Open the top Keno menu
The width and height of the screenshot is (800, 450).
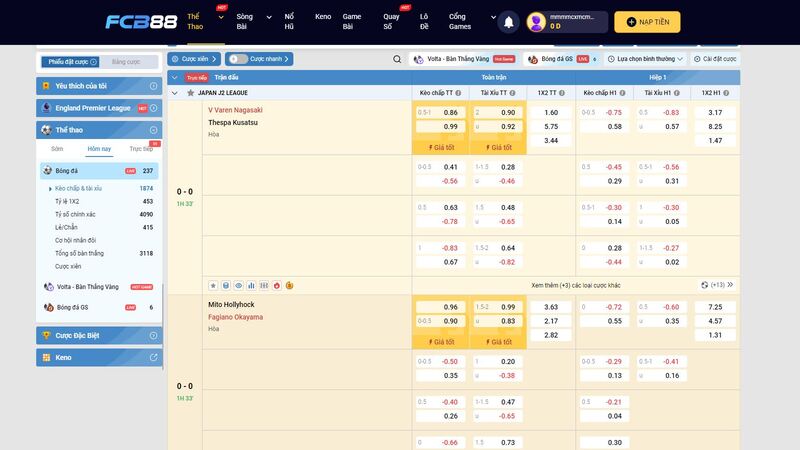(323, 17)
